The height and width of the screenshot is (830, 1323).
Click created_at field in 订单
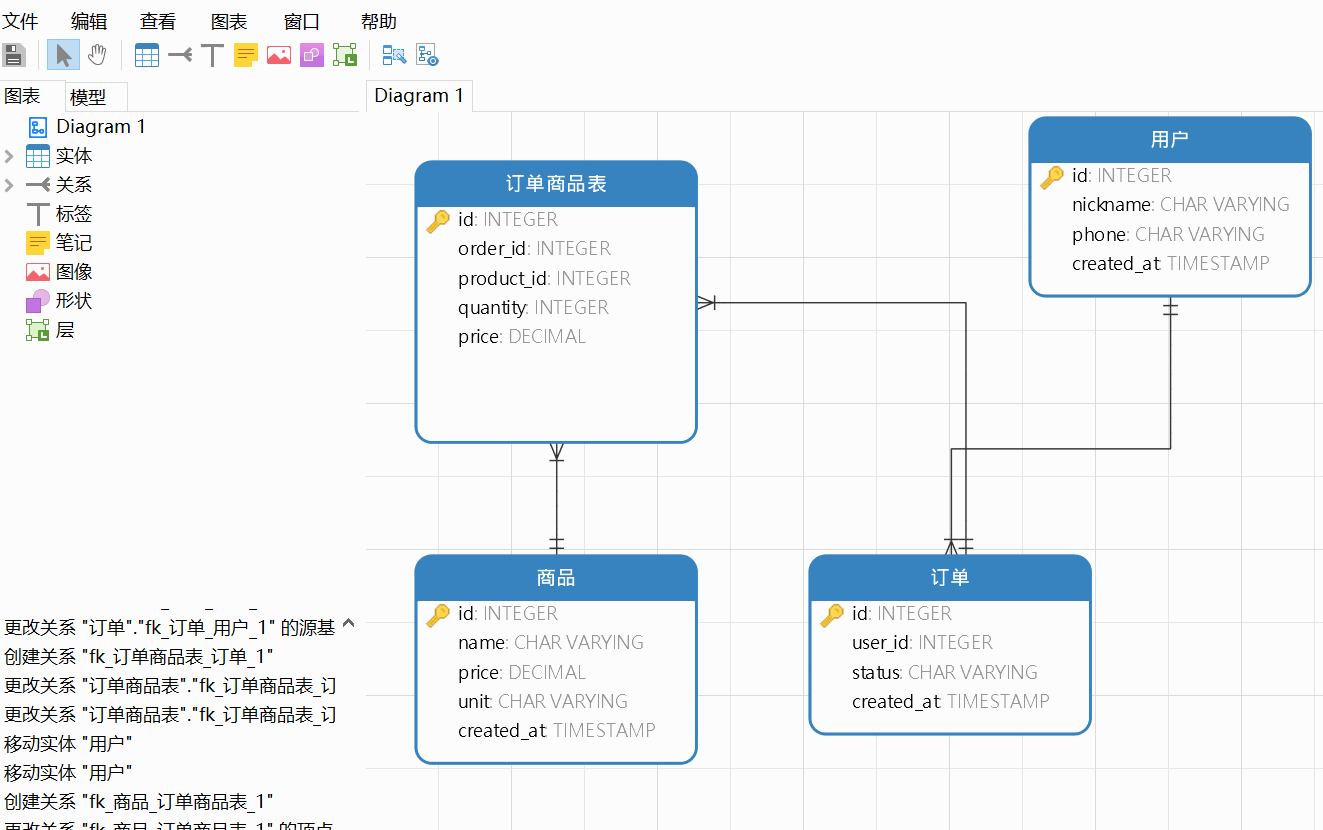[950, 702]
